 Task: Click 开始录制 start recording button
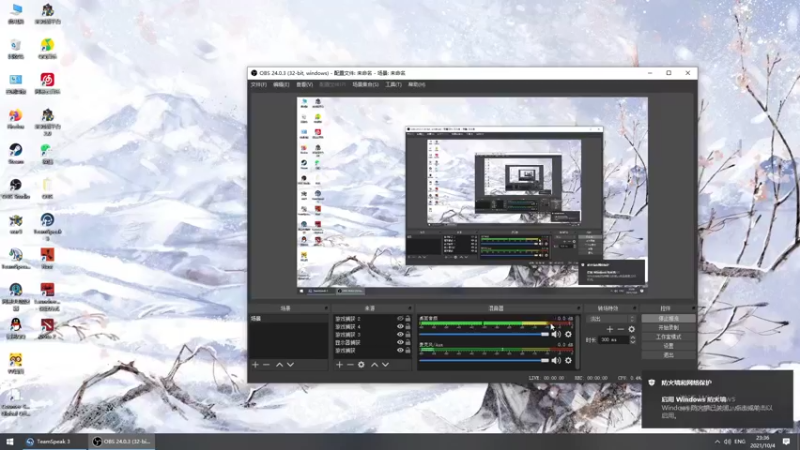pos(668,328)
